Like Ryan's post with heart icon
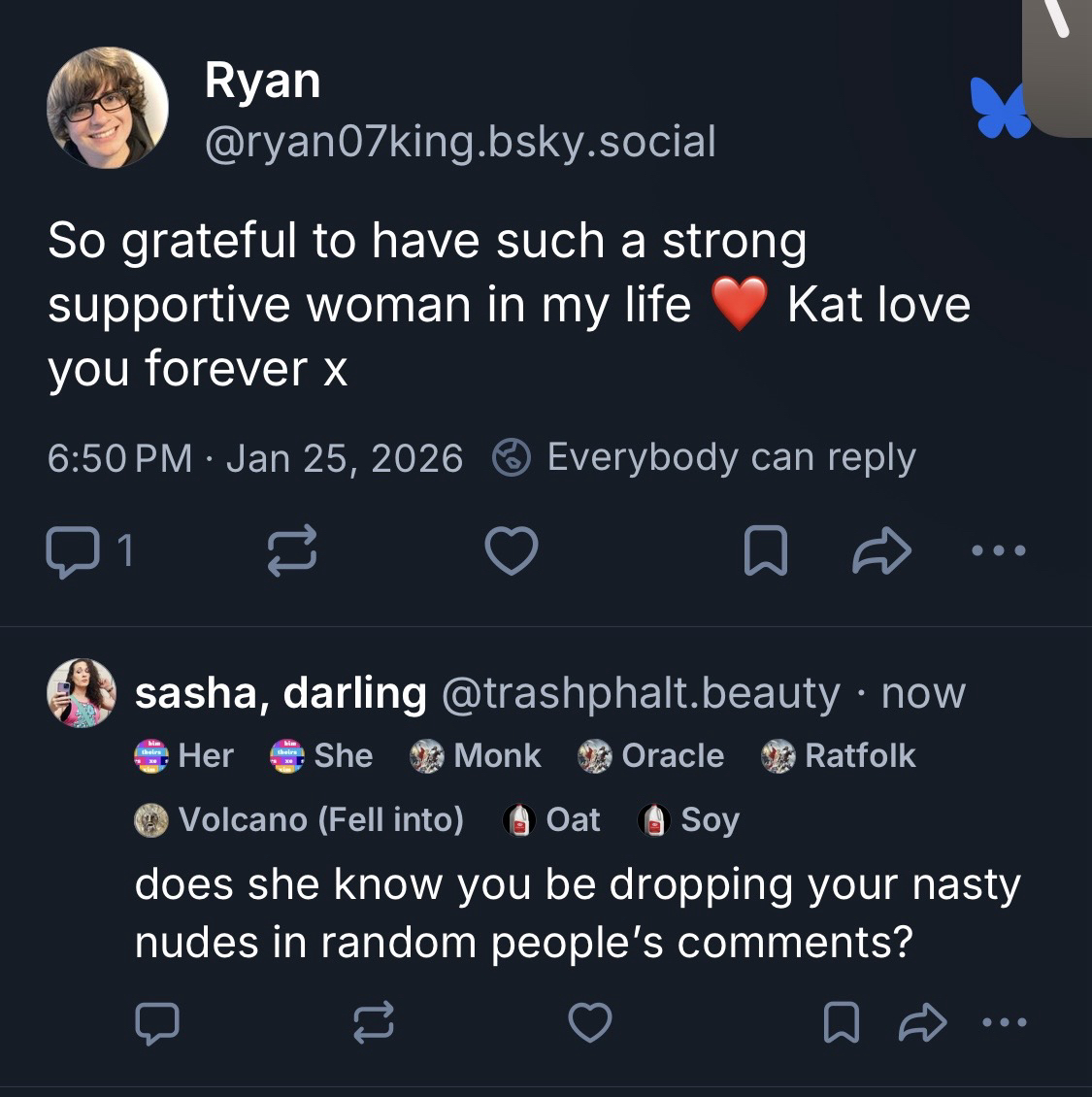 click(x=511, y=551)
